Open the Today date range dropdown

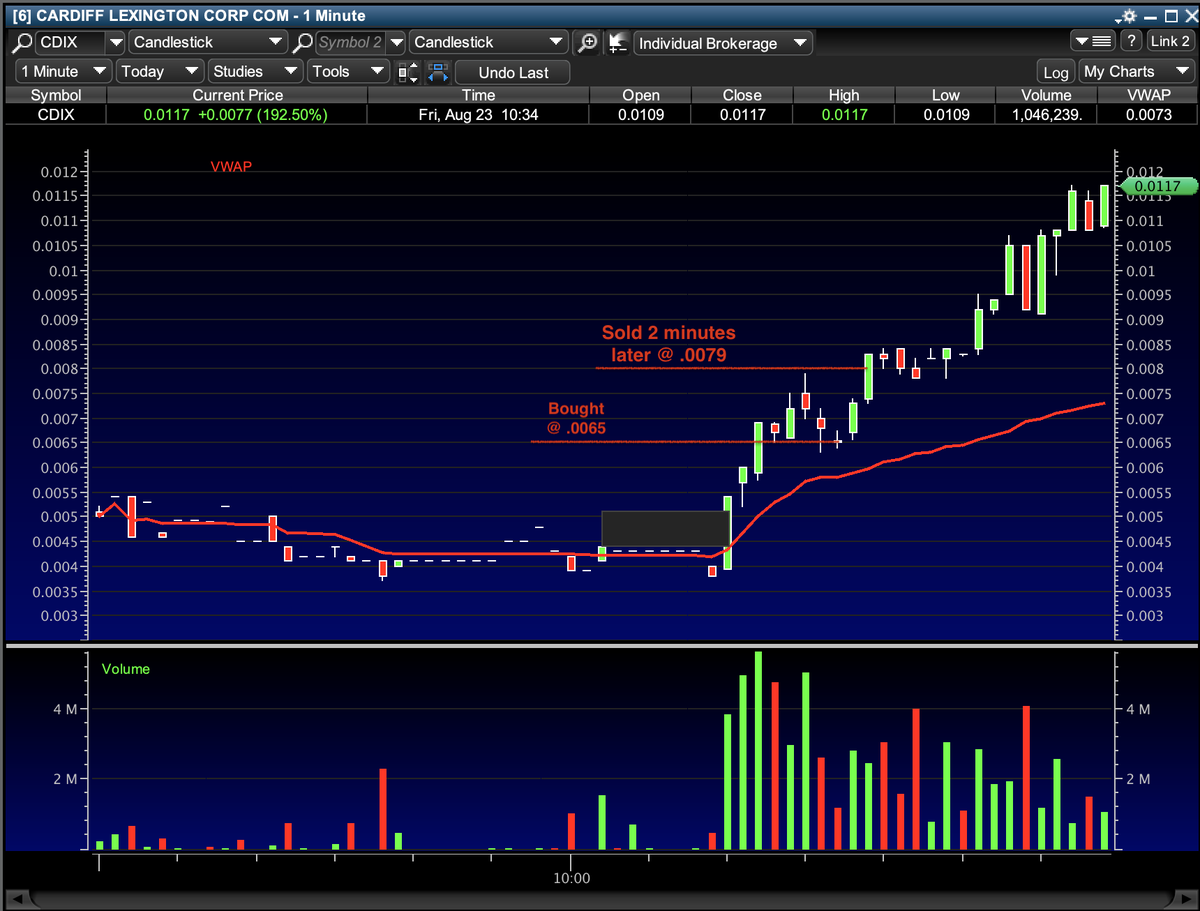click(160, 72)
